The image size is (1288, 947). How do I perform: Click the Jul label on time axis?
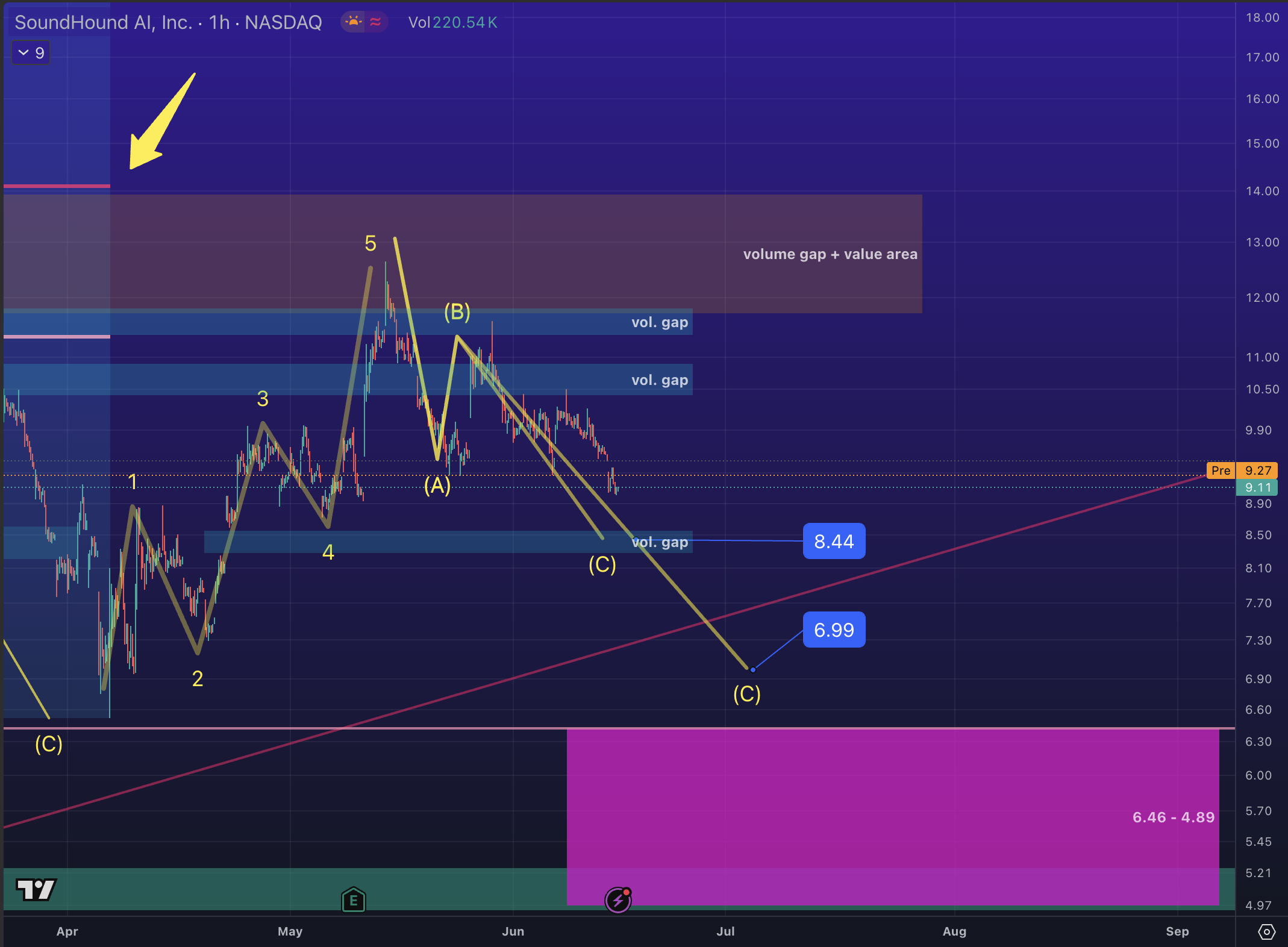pyautogui.click(x=725, y=931)
